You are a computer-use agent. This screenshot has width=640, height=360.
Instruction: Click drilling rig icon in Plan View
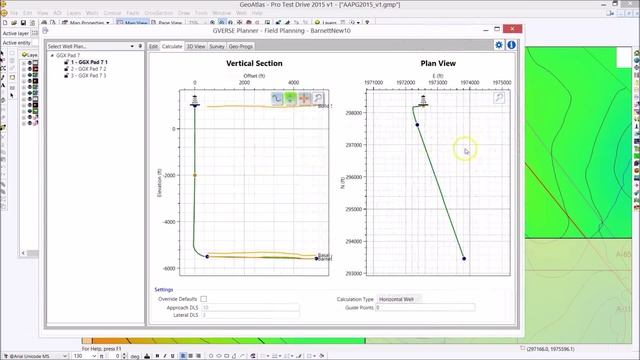pos(423,101)
